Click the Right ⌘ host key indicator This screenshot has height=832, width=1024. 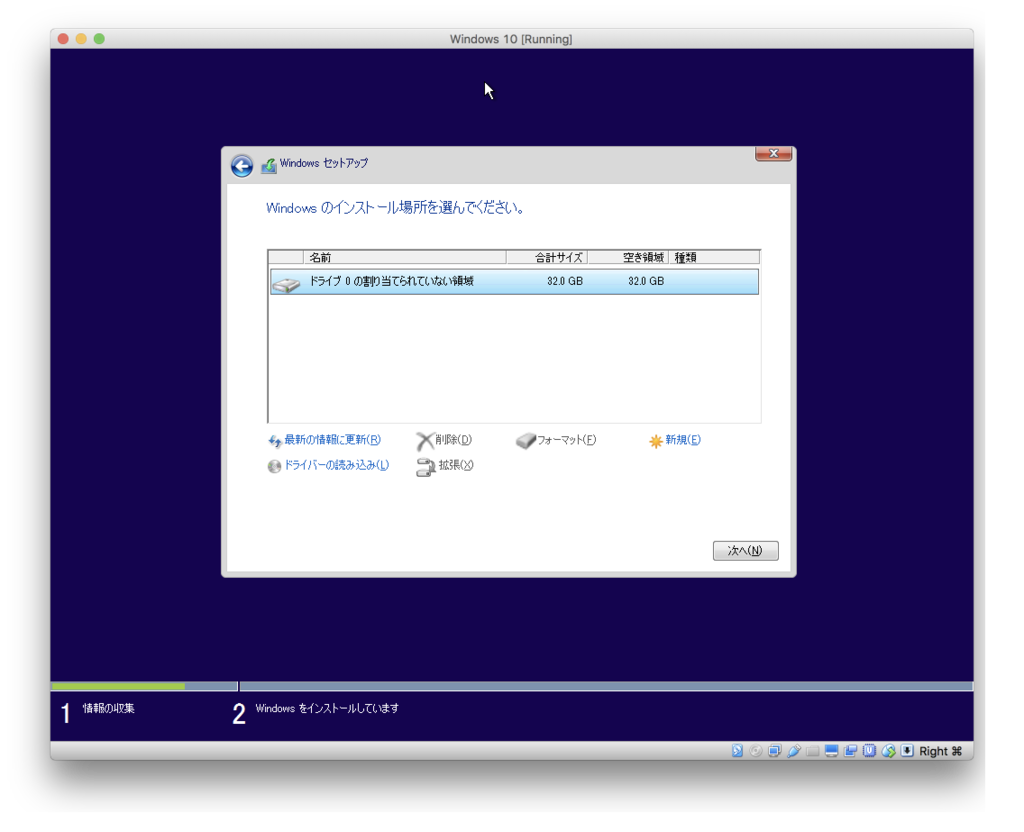940,751
